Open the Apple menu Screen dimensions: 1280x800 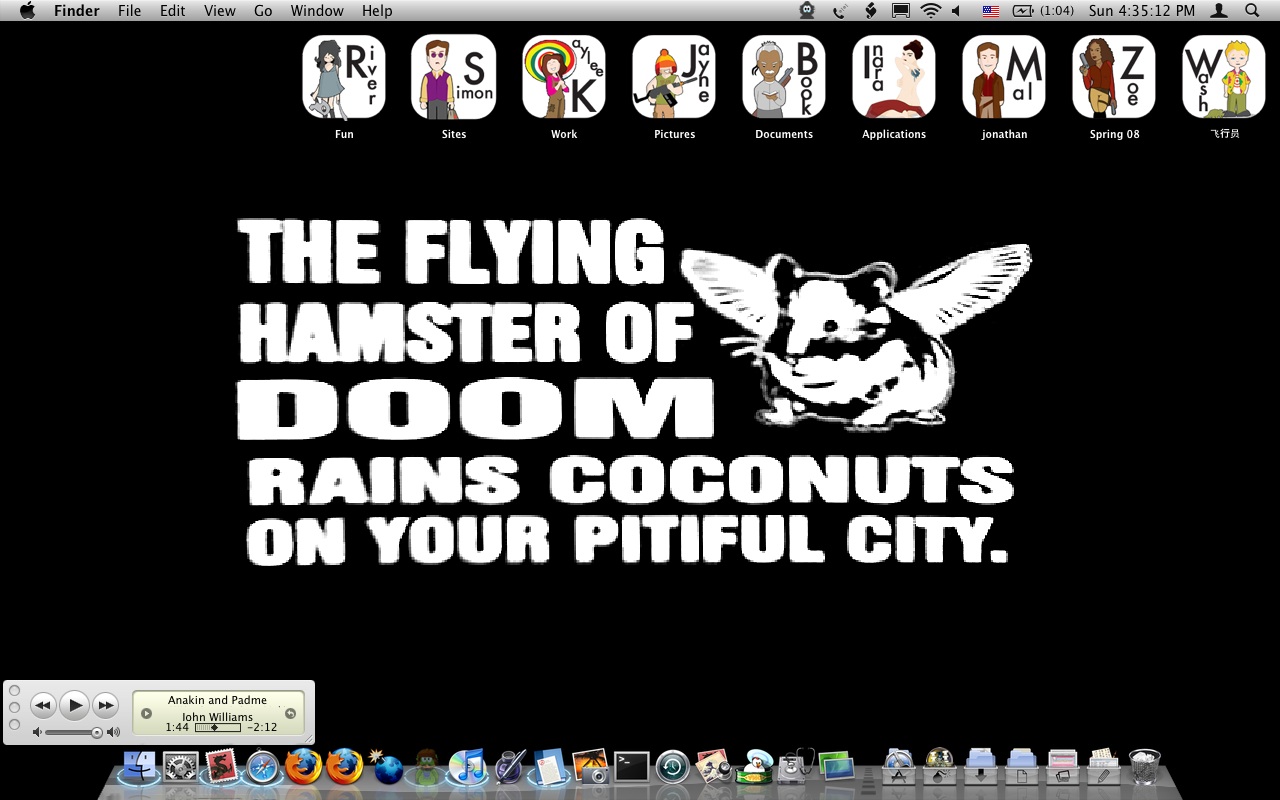(x=27, y=11)
